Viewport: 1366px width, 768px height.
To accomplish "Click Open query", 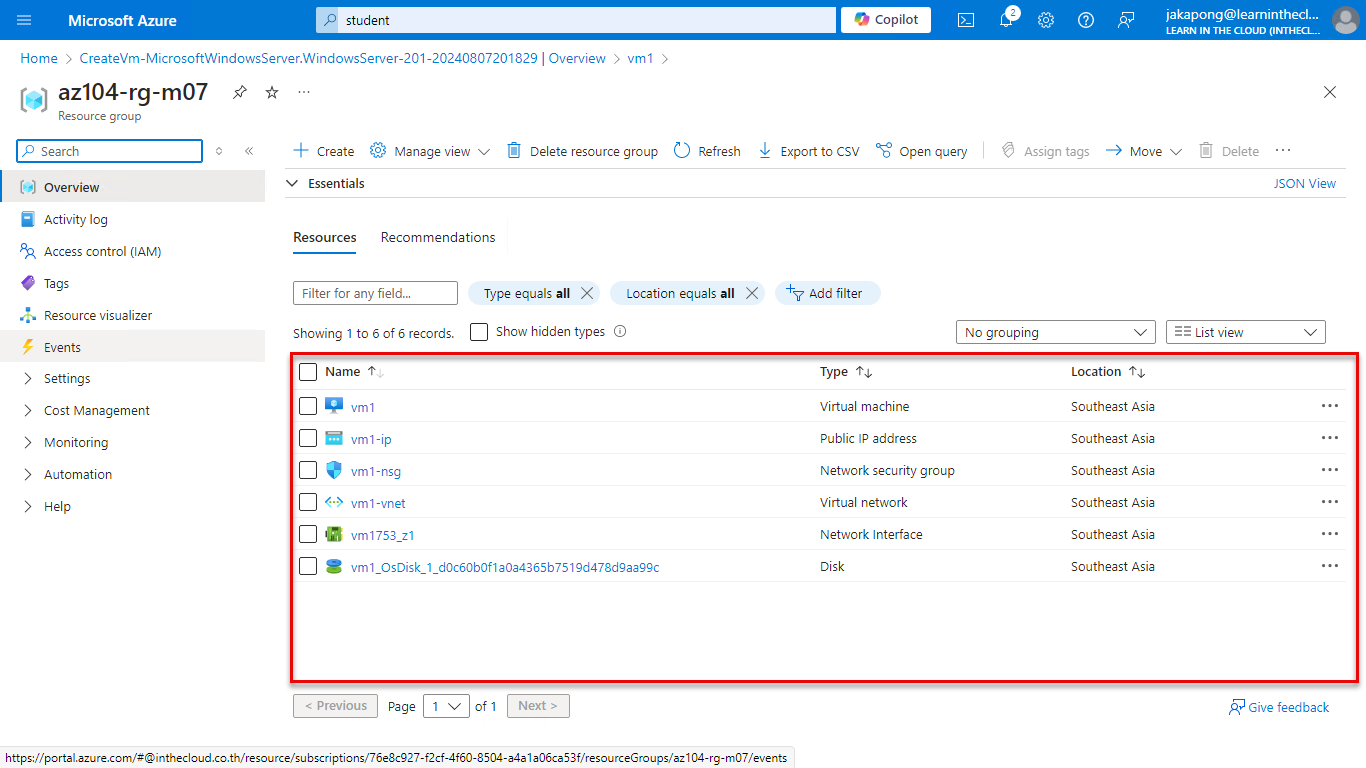I will [x=921, y=151].
